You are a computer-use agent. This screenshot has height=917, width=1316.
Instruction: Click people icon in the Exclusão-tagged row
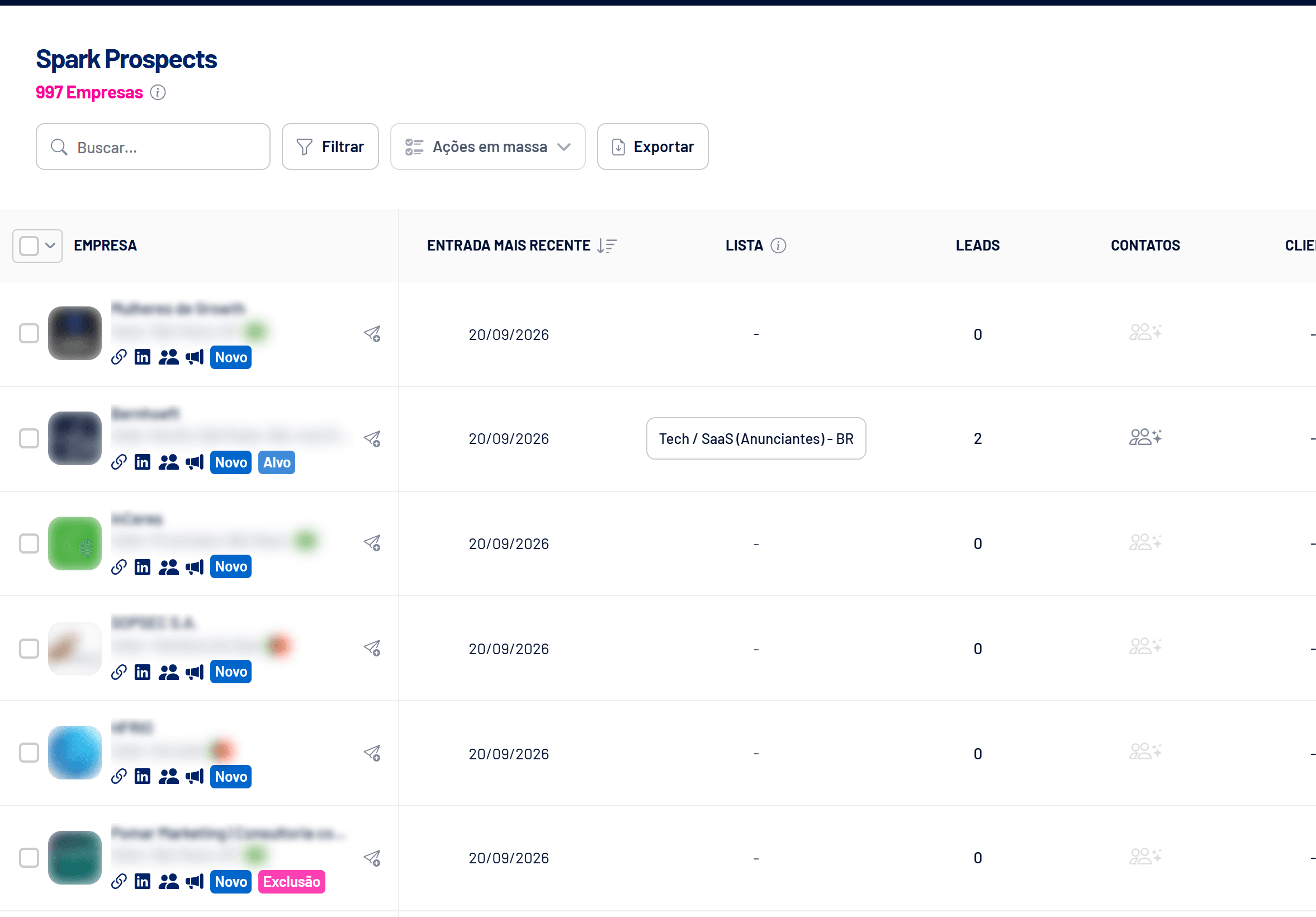click(168, 881)
